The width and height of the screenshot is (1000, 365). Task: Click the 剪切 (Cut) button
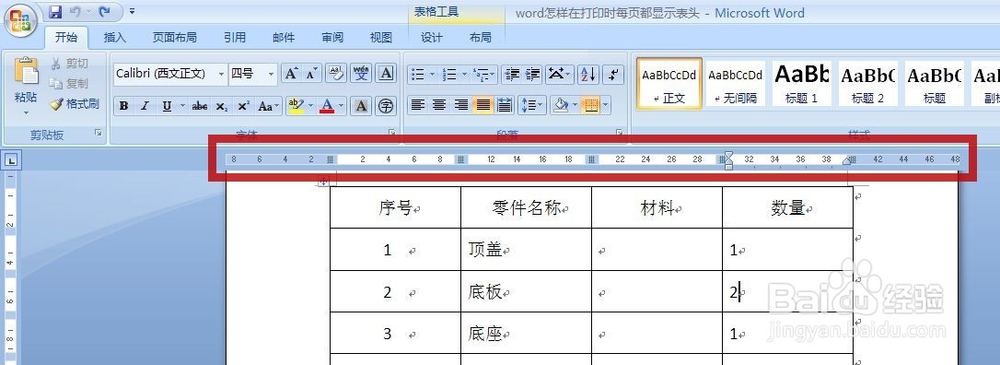(x=69, y=63)
